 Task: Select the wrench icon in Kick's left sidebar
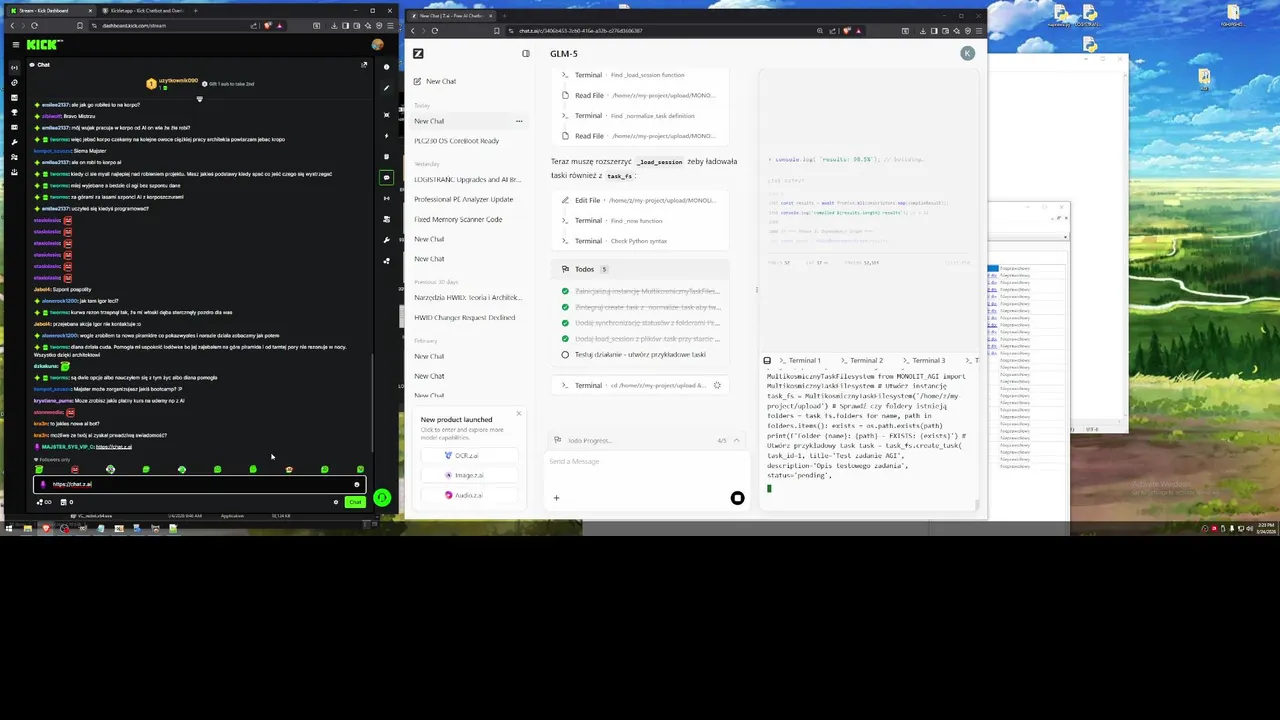tap(14, 142)
